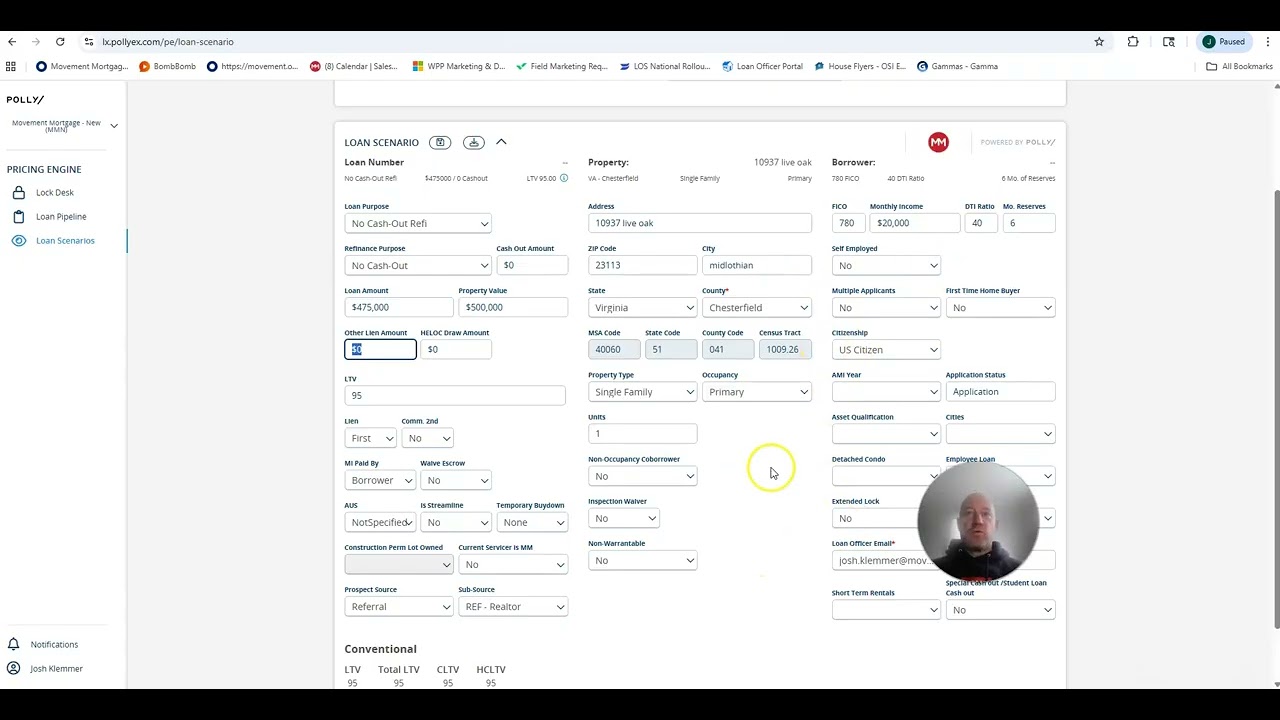The width and height of the screenshot is (1280, 720).
Task: Open browser extensions puzzle icon
Action: (x=1133, y=42)
